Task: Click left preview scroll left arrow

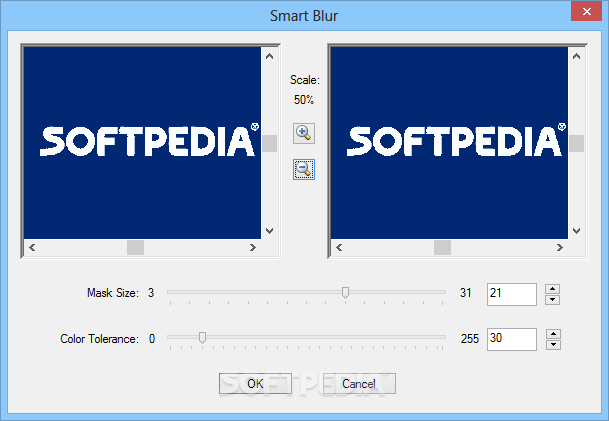Action: tap(32, 247)
